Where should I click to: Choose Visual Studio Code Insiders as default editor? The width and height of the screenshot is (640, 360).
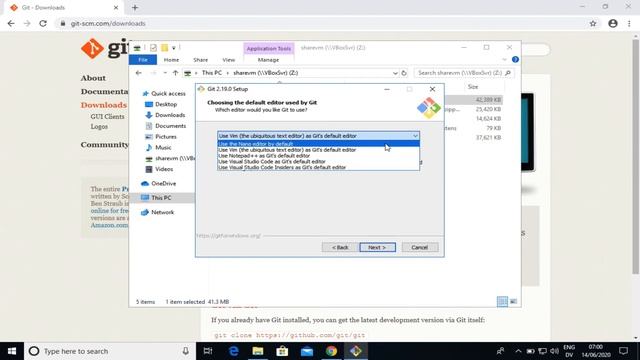318,167
